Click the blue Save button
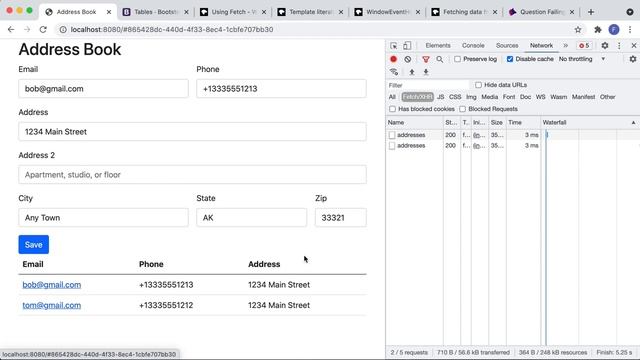 click(x=33, y=244)
